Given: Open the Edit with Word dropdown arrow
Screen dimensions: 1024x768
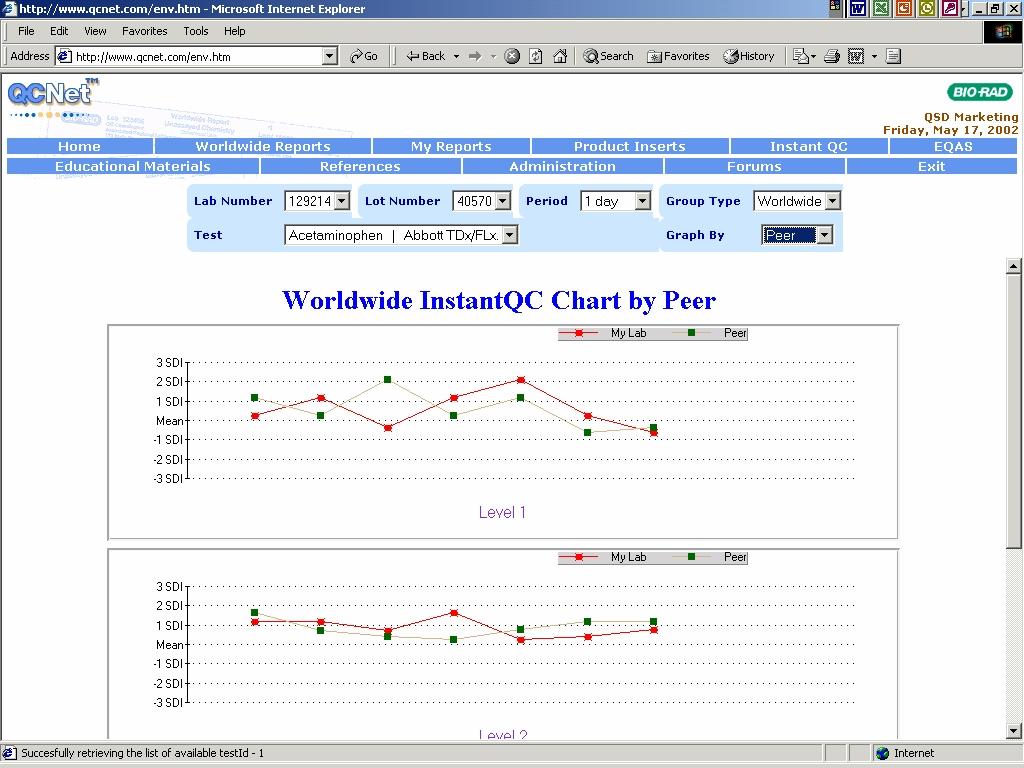Looking at the screenshot, I should pyautogui.click(x=874, y=56).
